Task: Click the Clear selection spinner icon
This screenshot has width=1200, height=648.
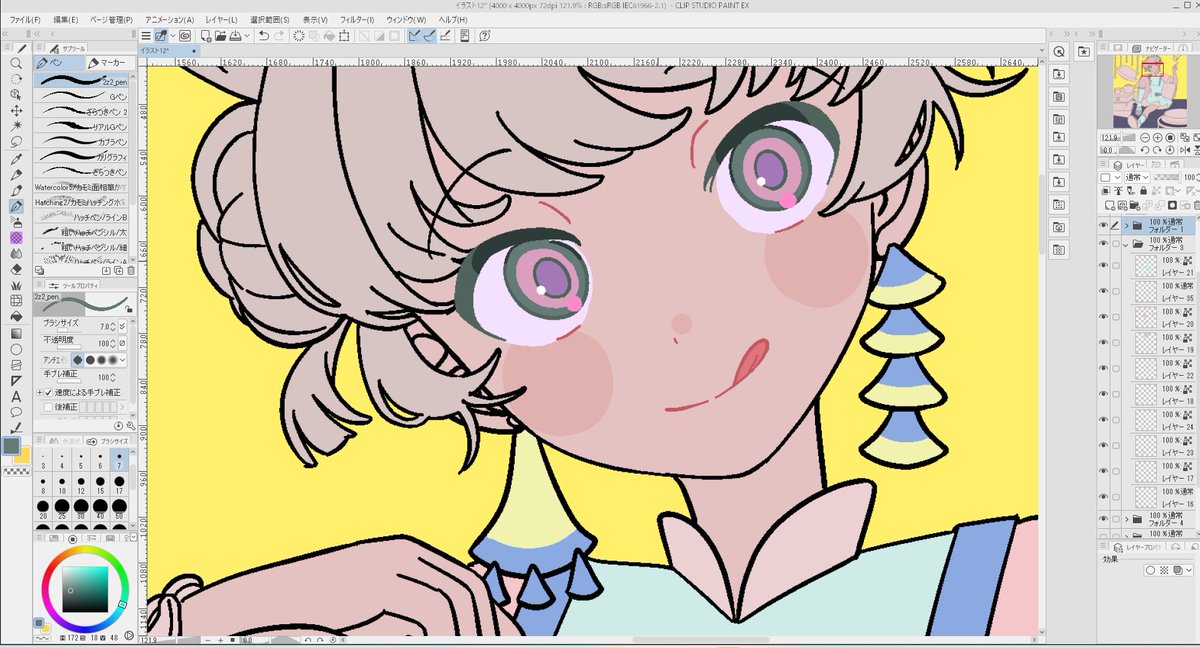Action: coord(298,35)
